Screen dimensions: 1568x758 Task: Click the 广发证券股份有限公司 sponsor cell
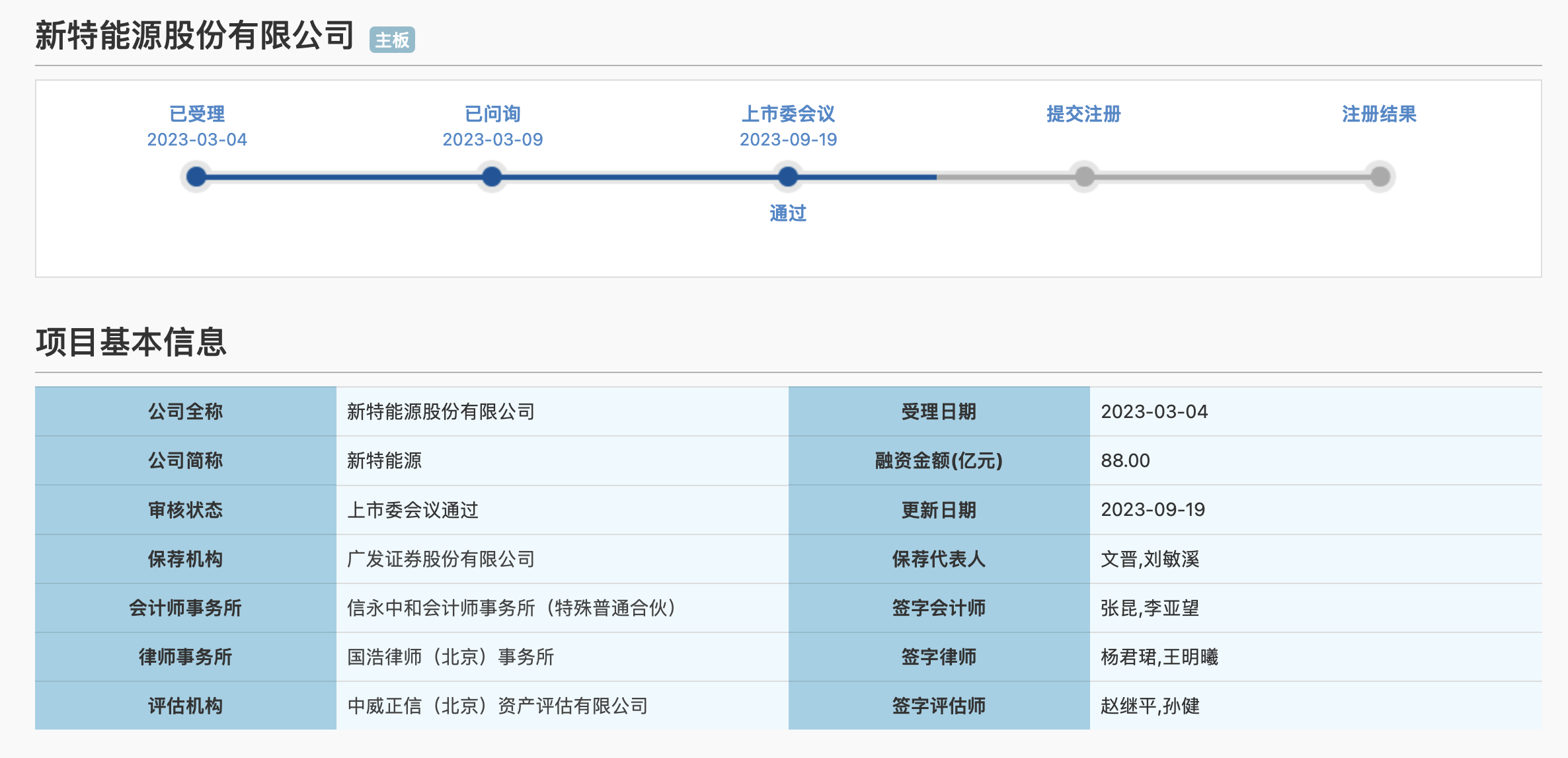coord(441,559)
